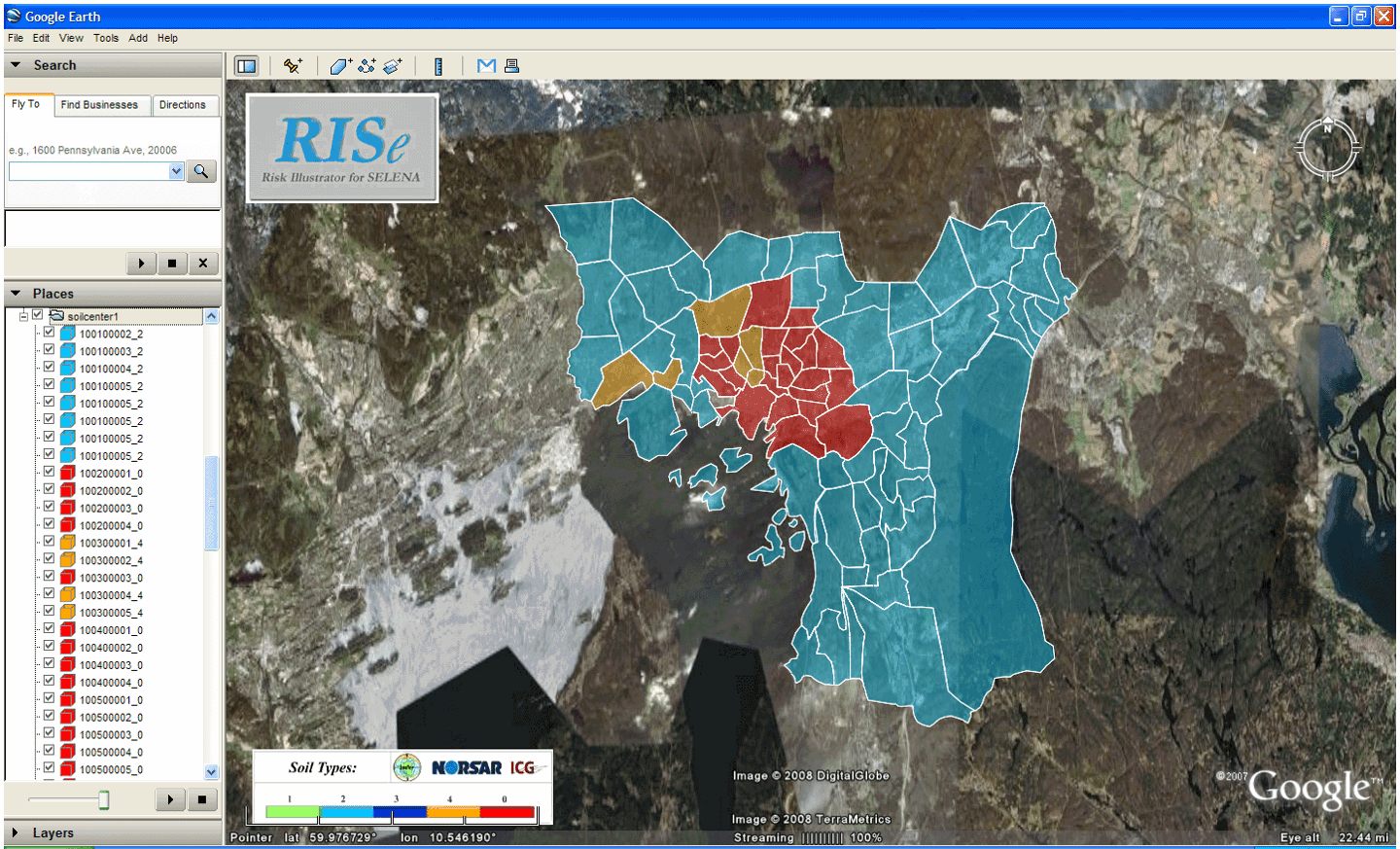
Task: Uncheck the soilcenter1 folder checkbox
Action: click(x=38, y=315)
